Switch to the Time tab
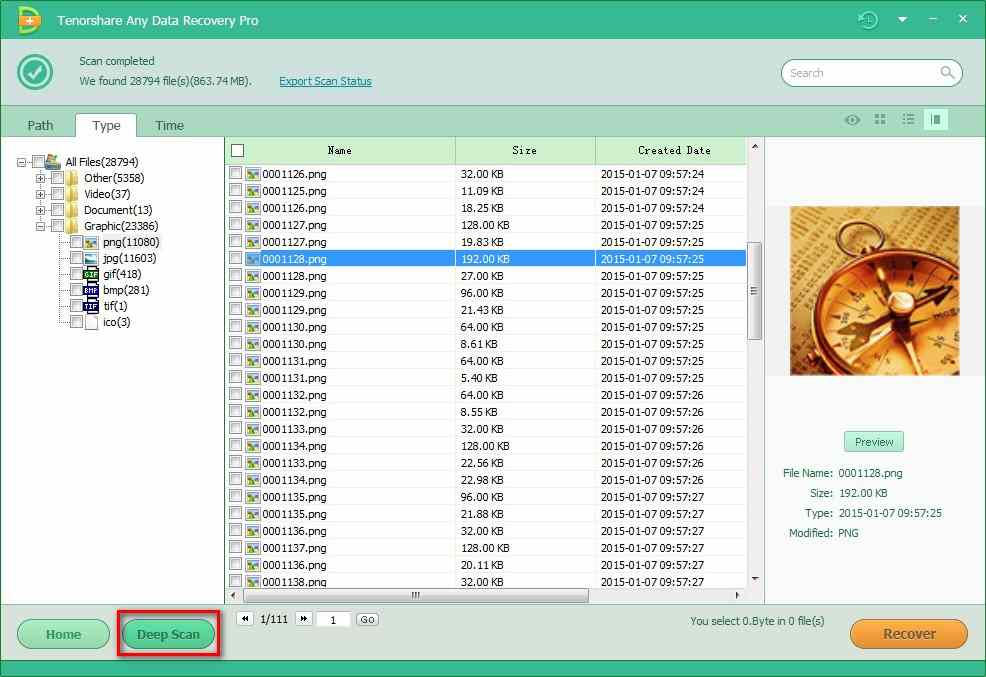Viewport: 986px width, 677px height. [x=169, y=125]
